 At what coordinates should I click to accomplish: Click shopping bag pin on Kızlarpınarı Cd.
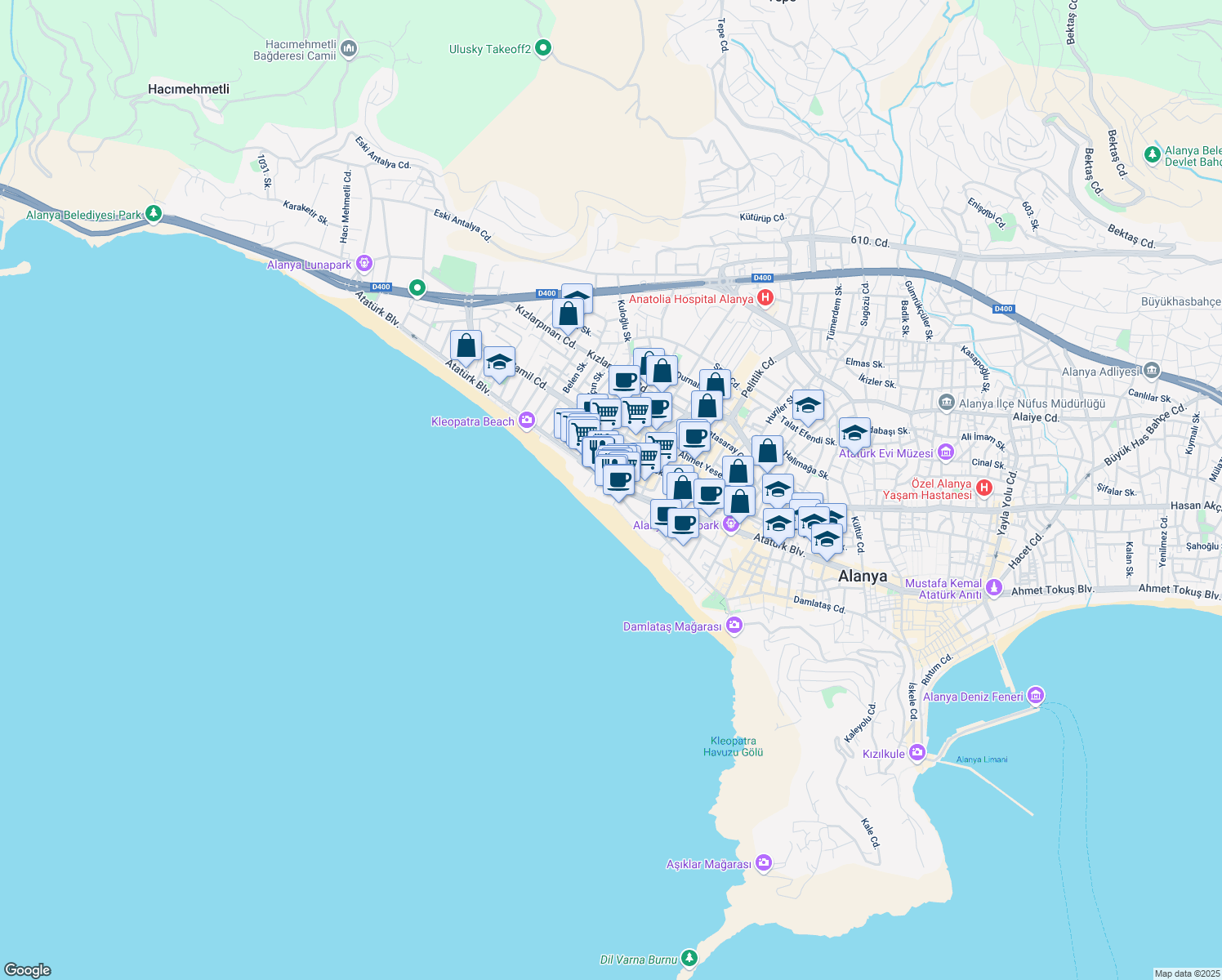click(x=568, y=316)
